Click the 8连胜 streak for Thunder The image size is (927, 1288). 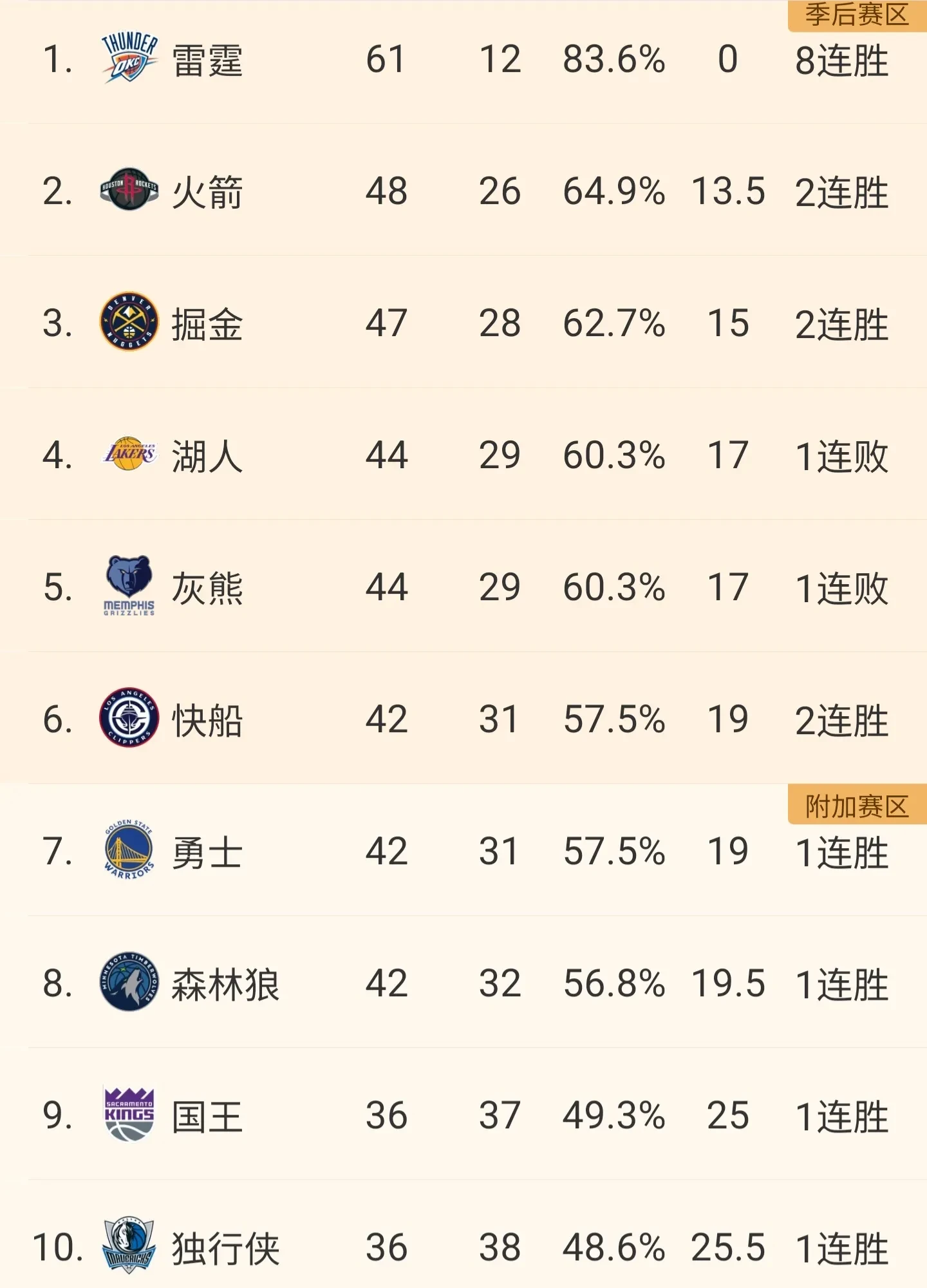pyautogui.click(x=841, y=61)
